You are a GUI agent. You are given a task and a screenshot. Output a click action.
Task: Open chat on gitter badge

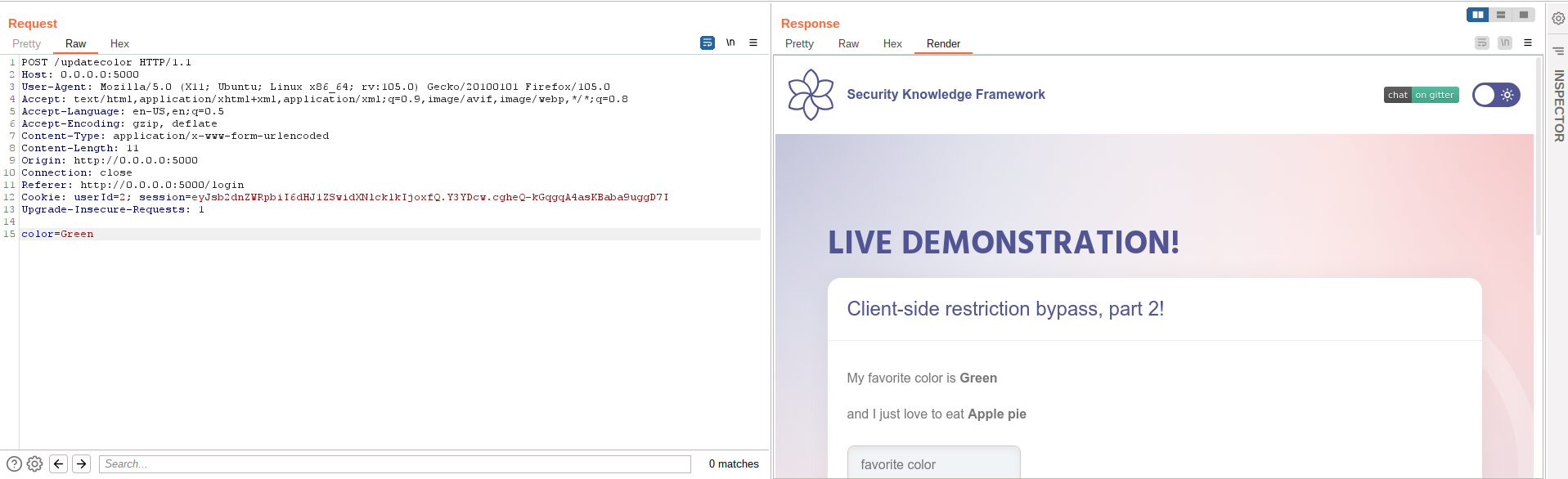point(1422,95)
